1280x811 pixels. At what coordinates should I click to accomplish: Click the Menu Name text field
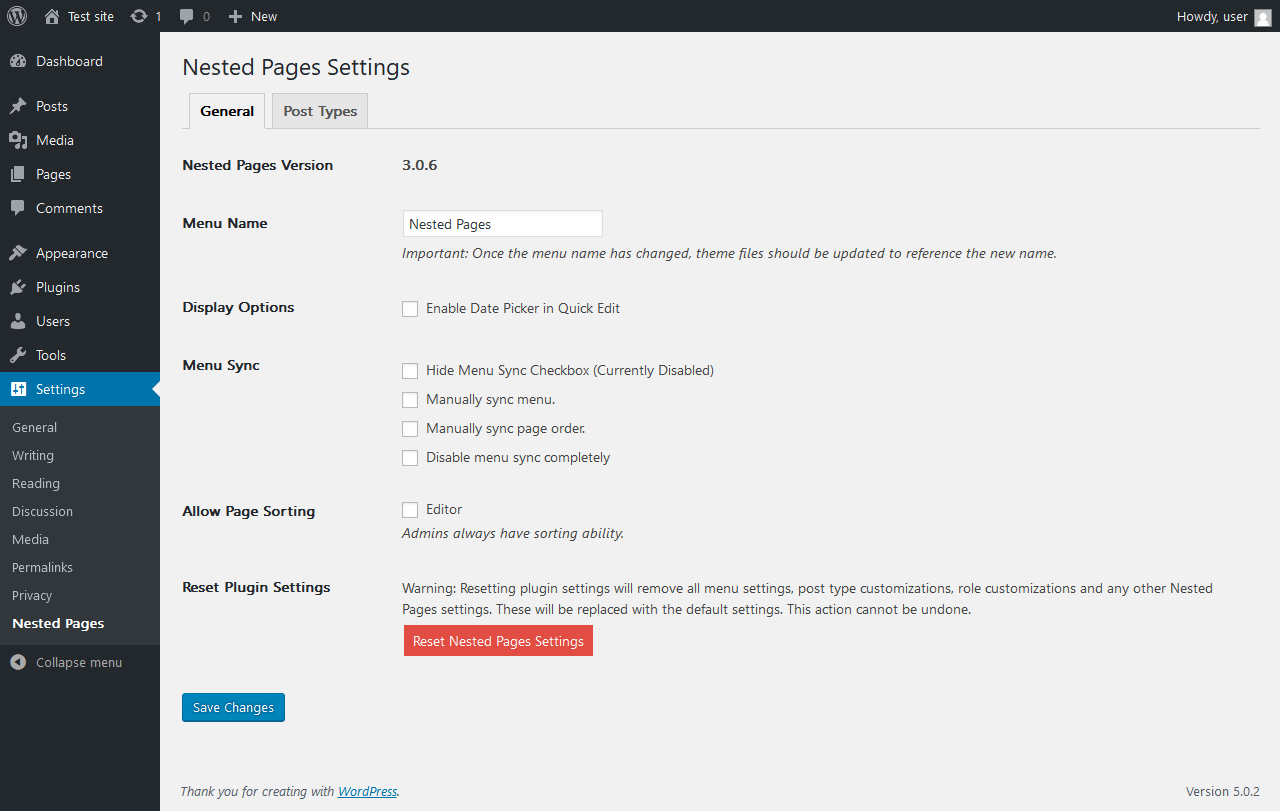pyautogui.click(x=502, y=224)
